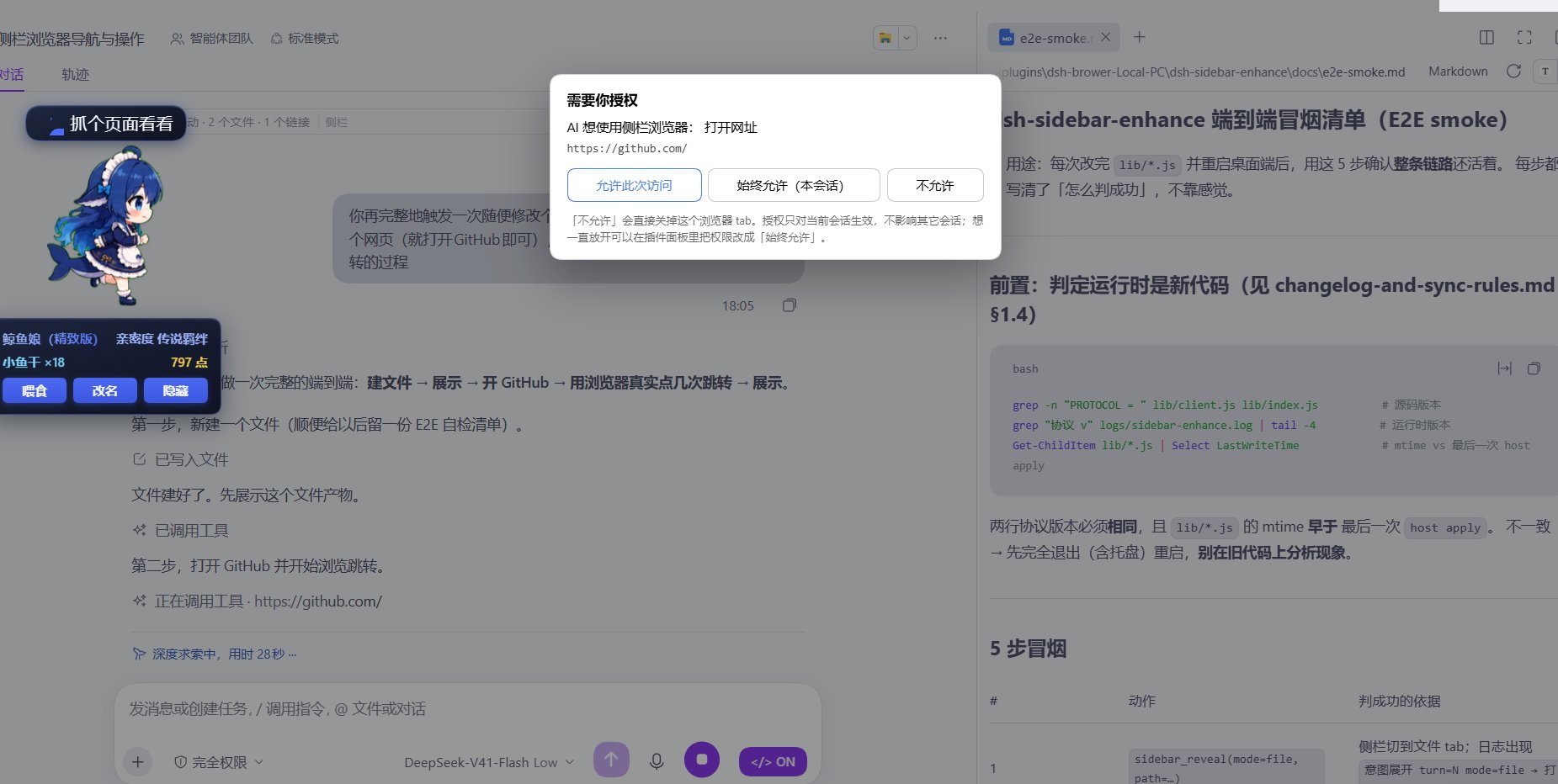Switch to the 对话 tab
1558x784 pixels.
(11, 74)
